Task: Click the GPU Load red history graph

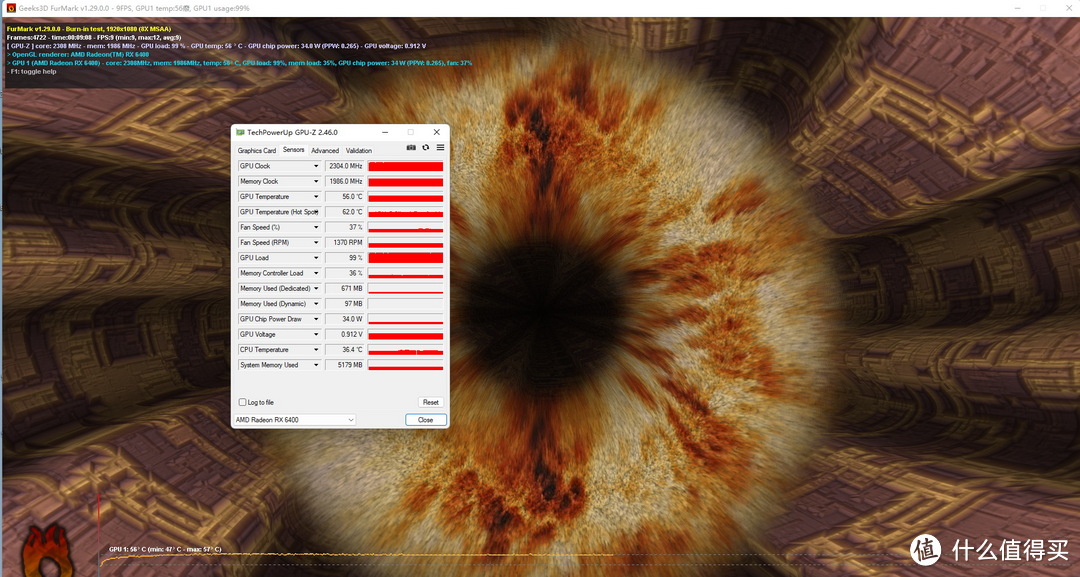Action: [406, 258]
